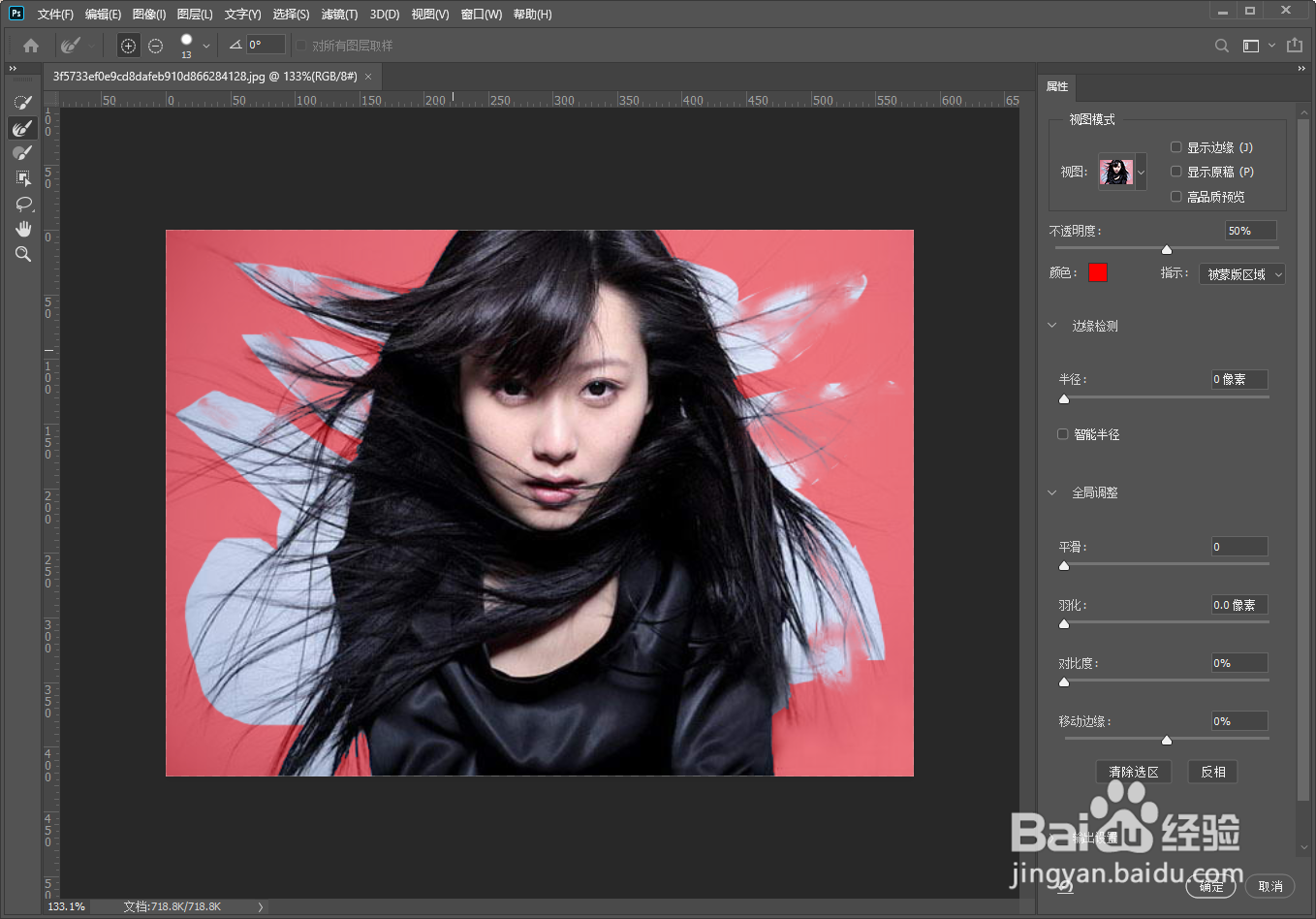Click the red 颜色 swatch
1316x919 pixels.
(x=1097, y=272)
